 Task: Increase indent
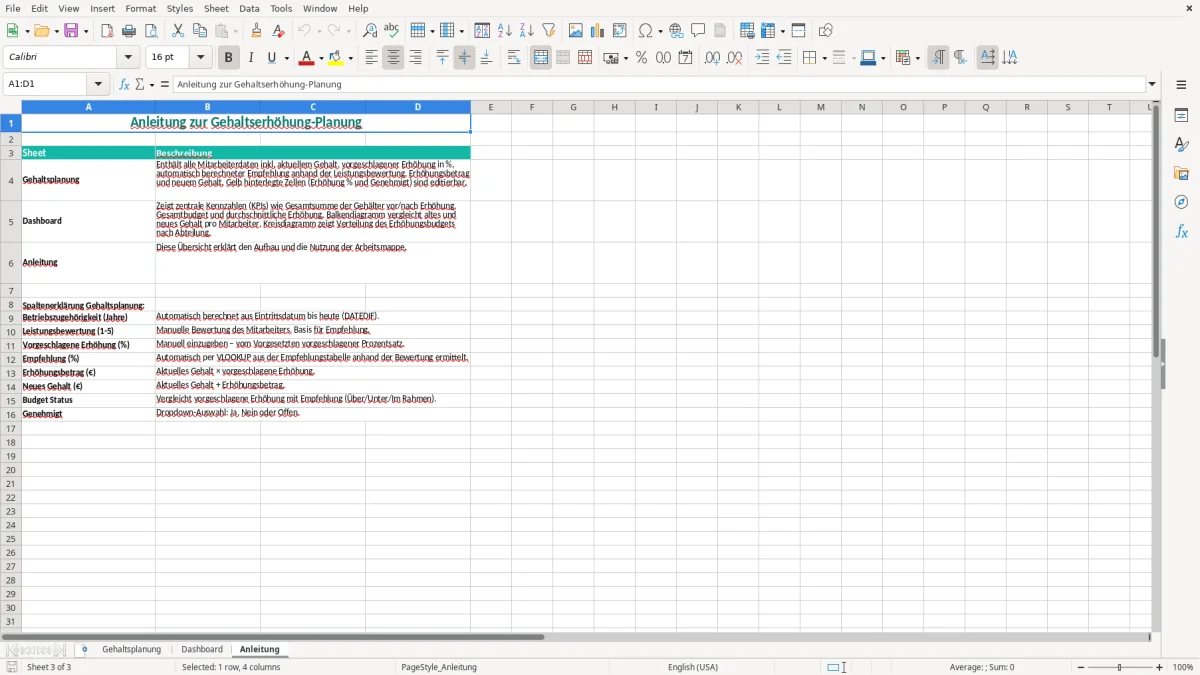coord(762,58)
